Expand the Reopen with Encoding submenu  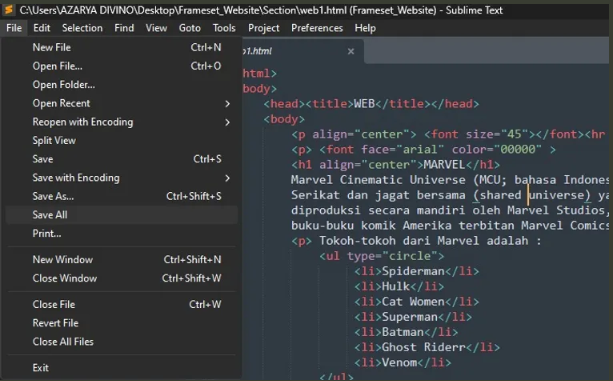122,122
